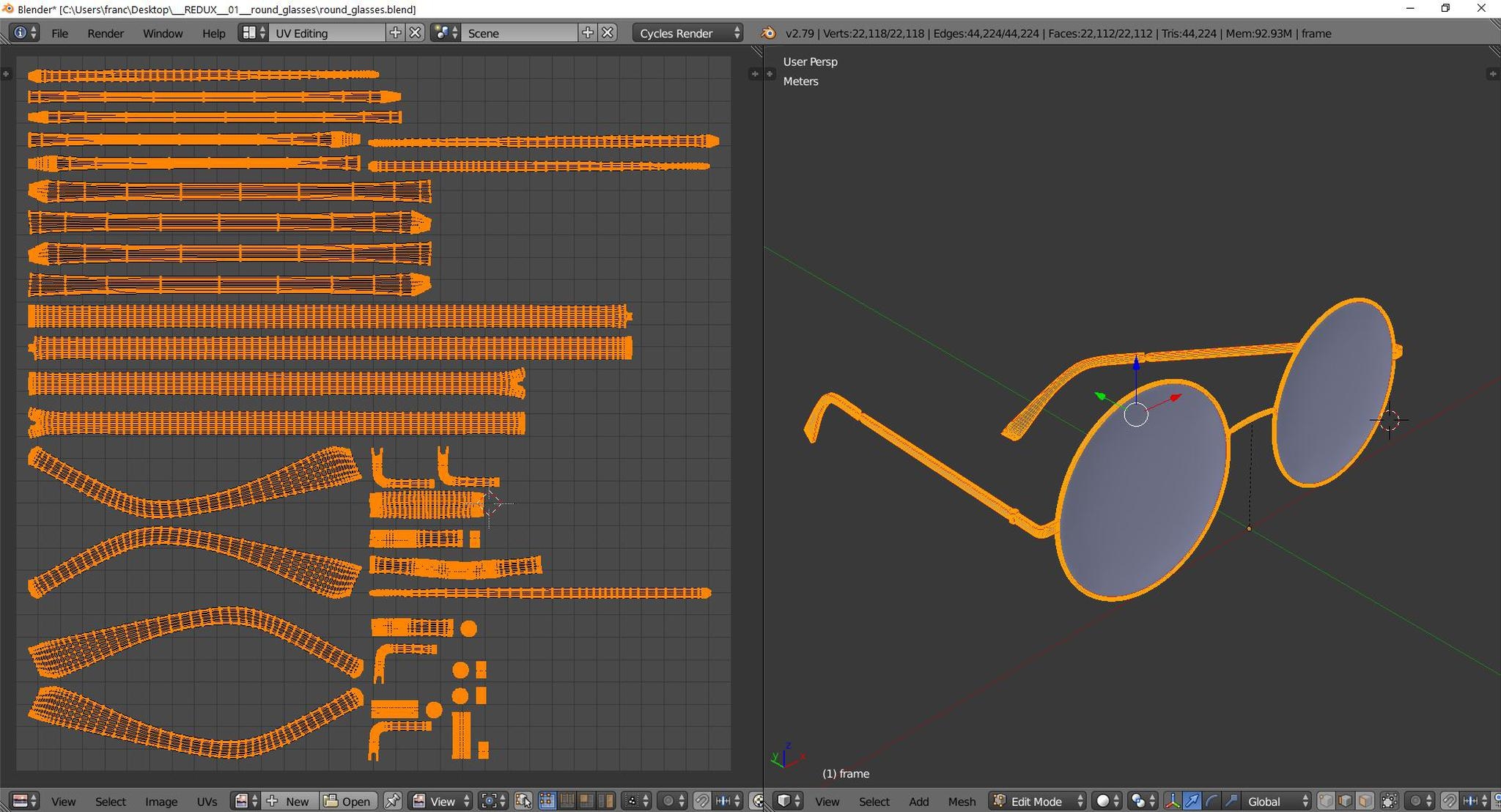This screenshot has height=812, width=1501.
Task: Open the image View mode dropdown
Action: tap(440, 801)
